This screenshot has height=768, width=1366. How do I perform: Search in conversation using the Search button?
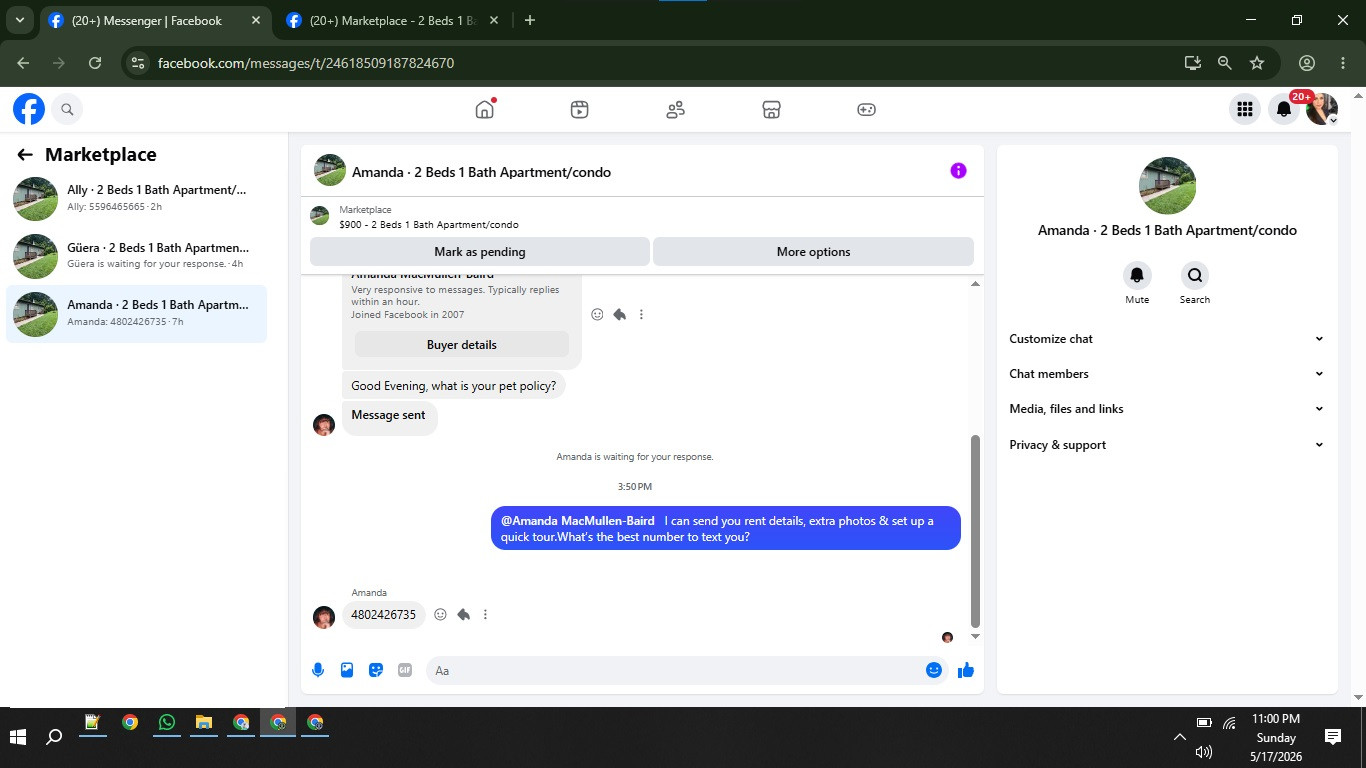tap(1195, 275)
